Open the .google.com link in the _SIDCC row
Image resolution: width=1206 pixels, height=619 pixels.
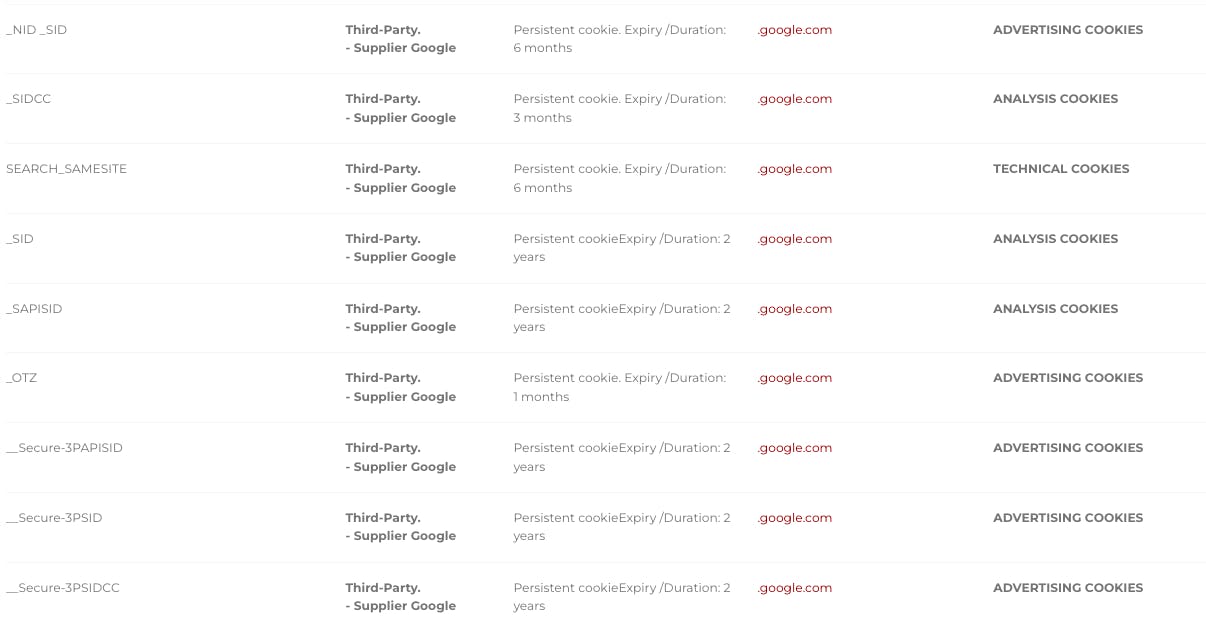pos(795,99)
